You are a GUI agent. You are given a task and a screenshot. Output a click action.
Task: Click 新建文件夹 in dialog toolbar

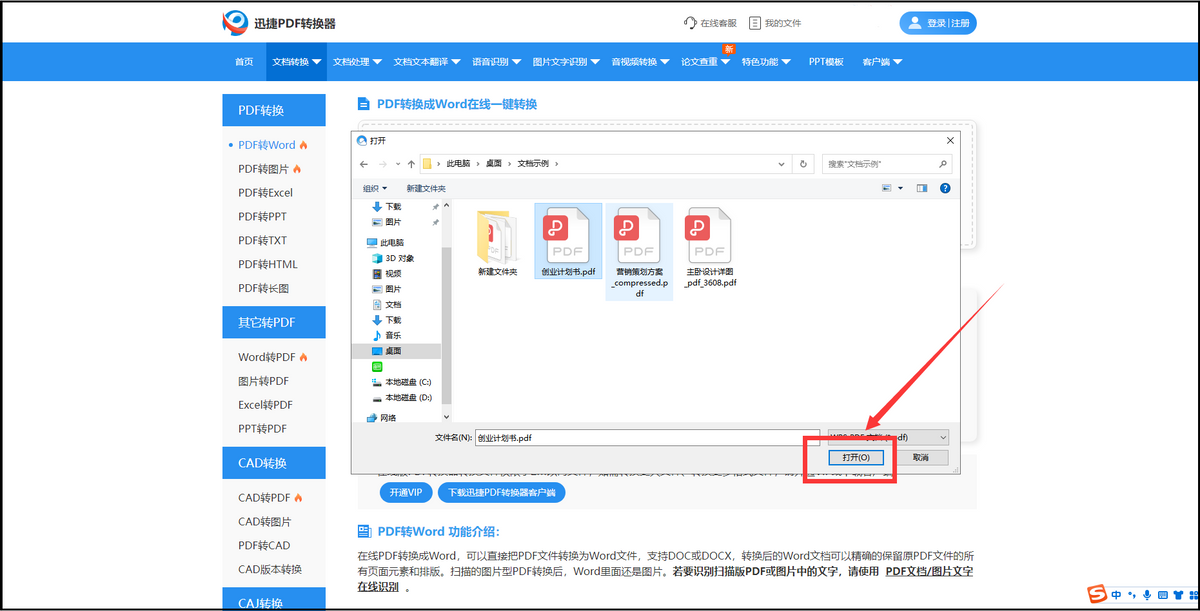point(426,188)
